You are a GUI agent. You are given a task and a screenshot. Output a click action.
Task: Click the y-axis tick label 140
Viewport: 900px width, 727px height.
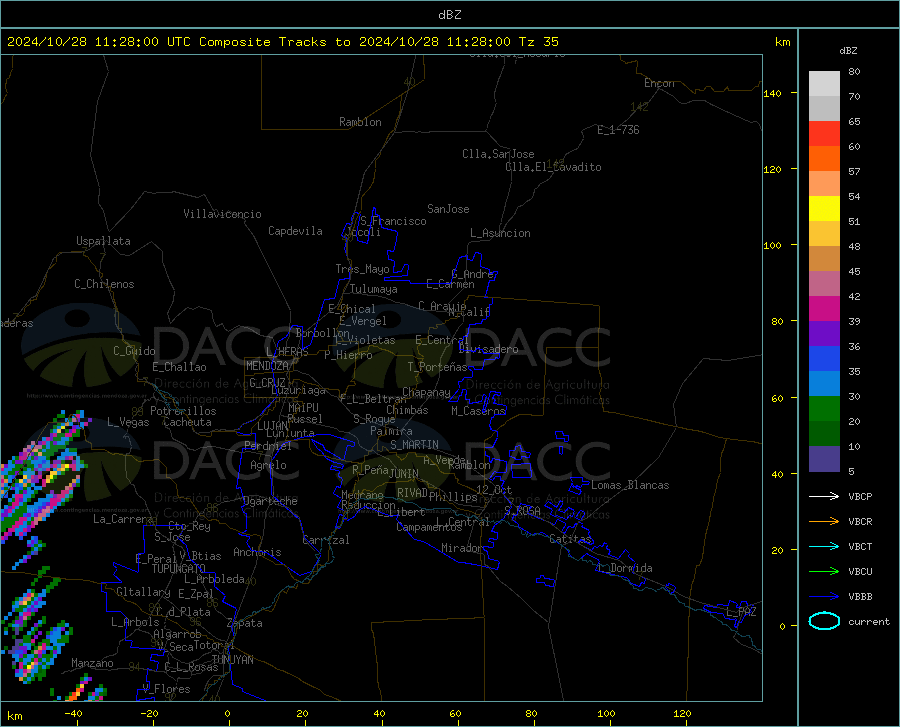(x=772, y=93)
